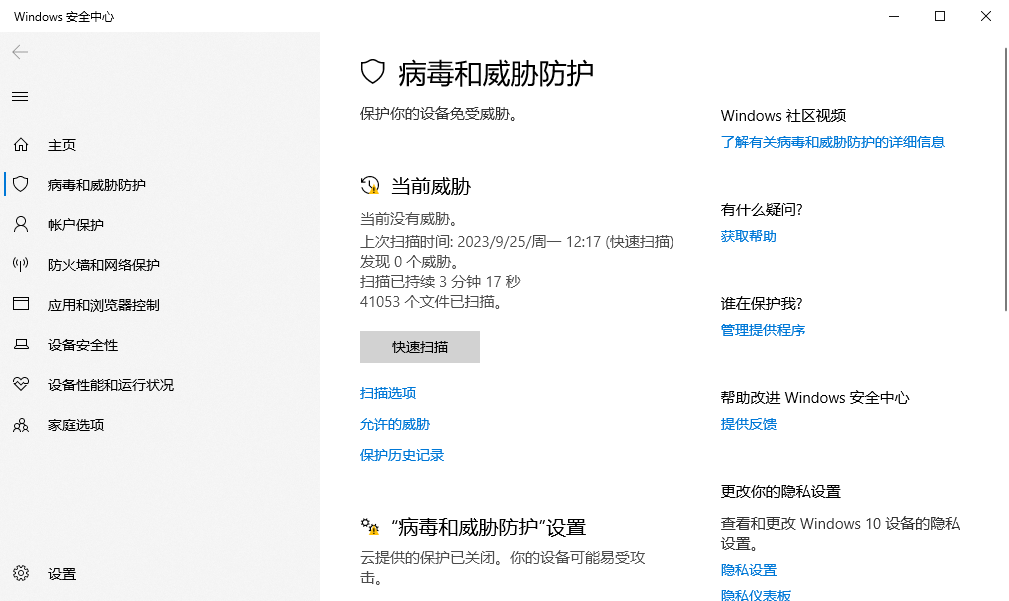This screenshot has width=1009, height=601.
Task: Maximize the Windows 安全中心 window
Action: point(940,16)
